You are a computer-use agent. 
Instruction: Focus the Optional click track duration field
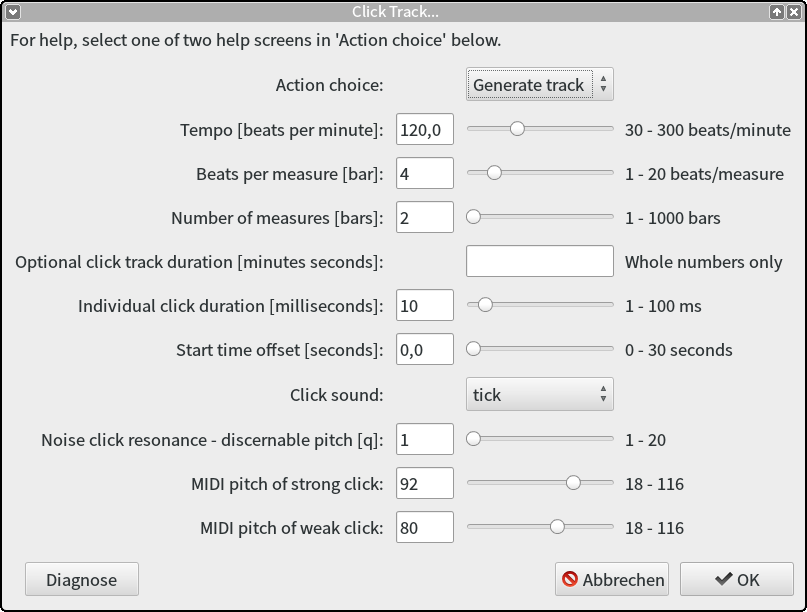pyautogui.click(x=540, y=261)
